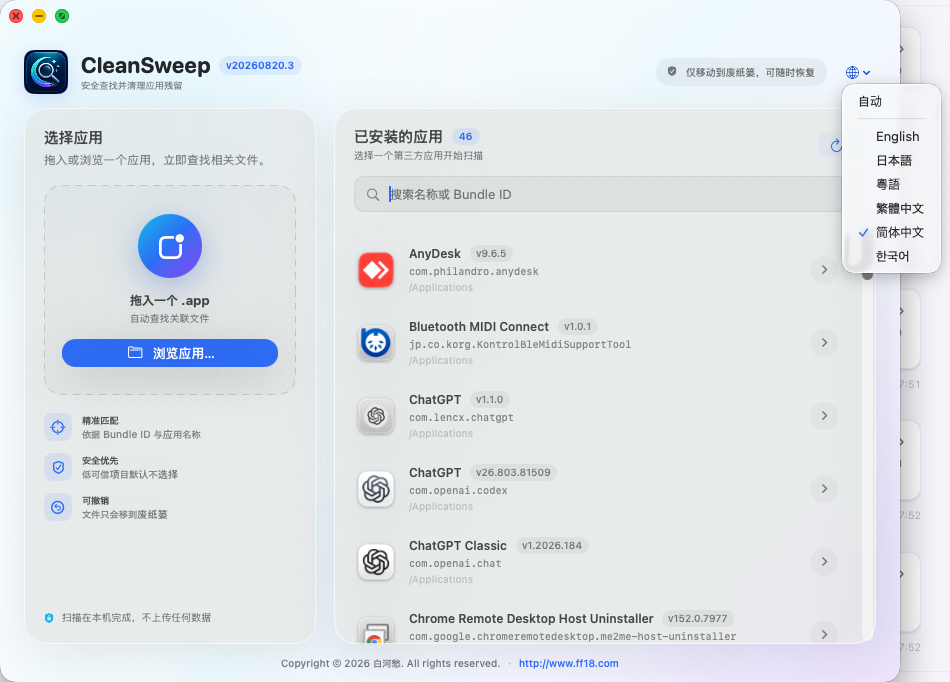Click the magnifier icon in search field

373,194
